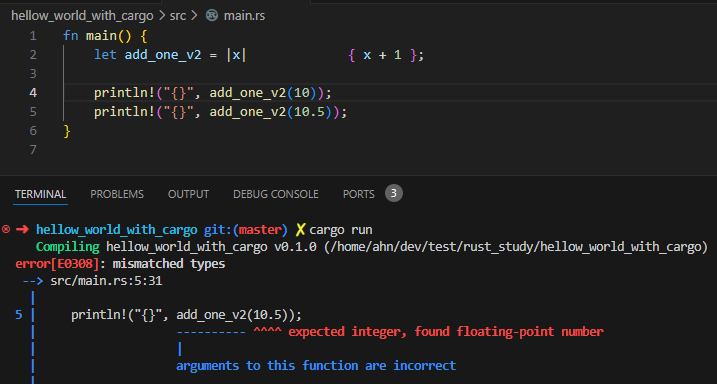The width and height of the screenshot is (717, 384).
Task: Click the closing brace on line 6
Action: [x=67, y=131]
